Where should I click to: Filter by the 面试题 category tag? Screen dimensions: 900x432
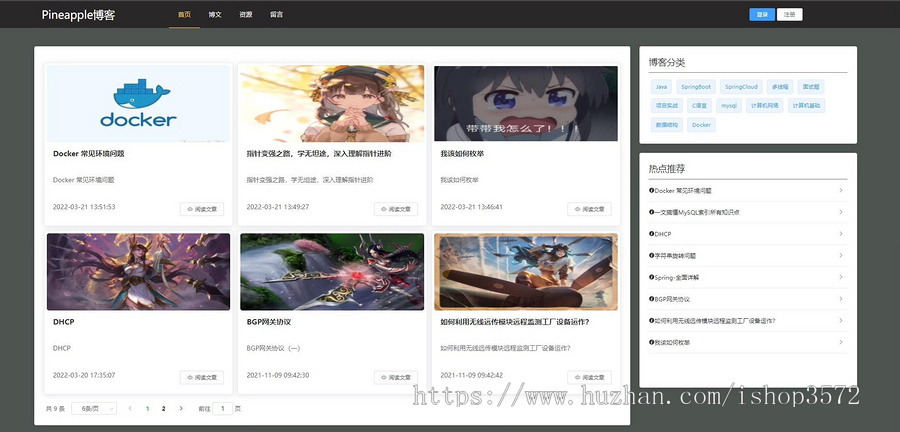click(811, 87)
